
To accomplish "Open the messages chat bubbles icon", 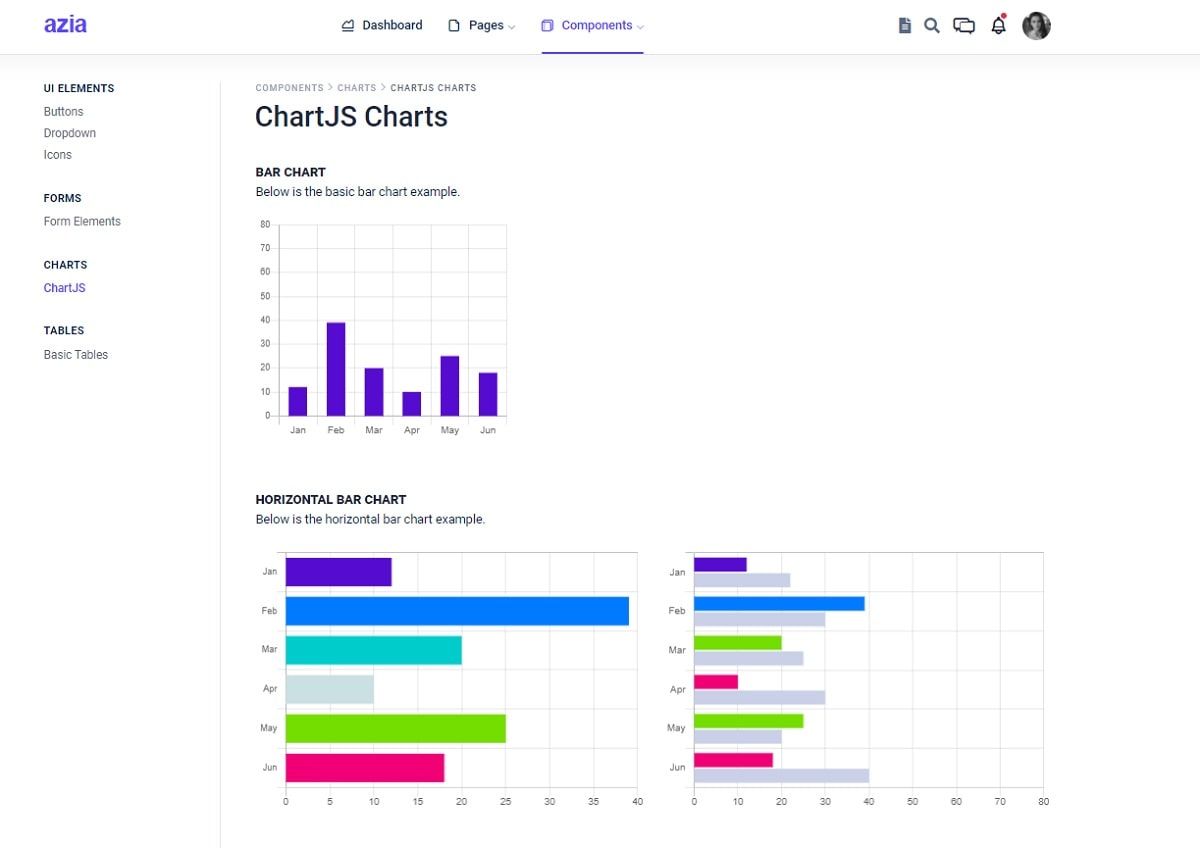I will click(964, 26).
